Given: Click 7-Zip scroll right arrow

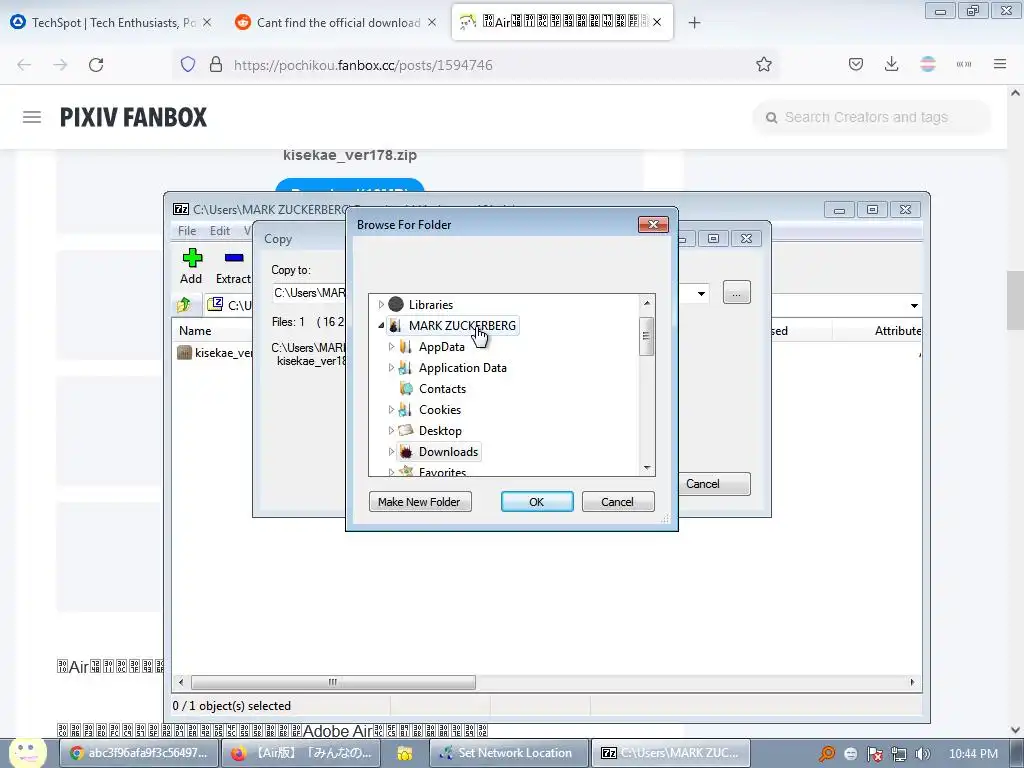Looking at the screenshot, I should pyautogui.click(x=912, y=682).
